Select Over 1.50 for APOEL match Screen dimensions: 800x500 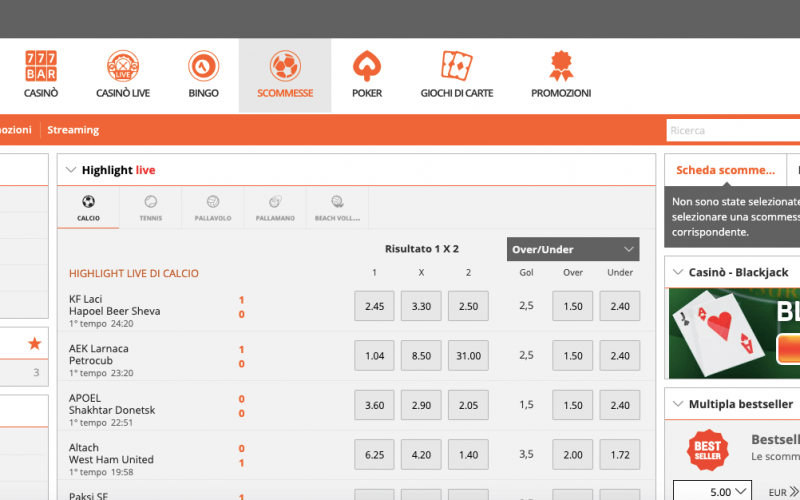(x=572, y=405)
